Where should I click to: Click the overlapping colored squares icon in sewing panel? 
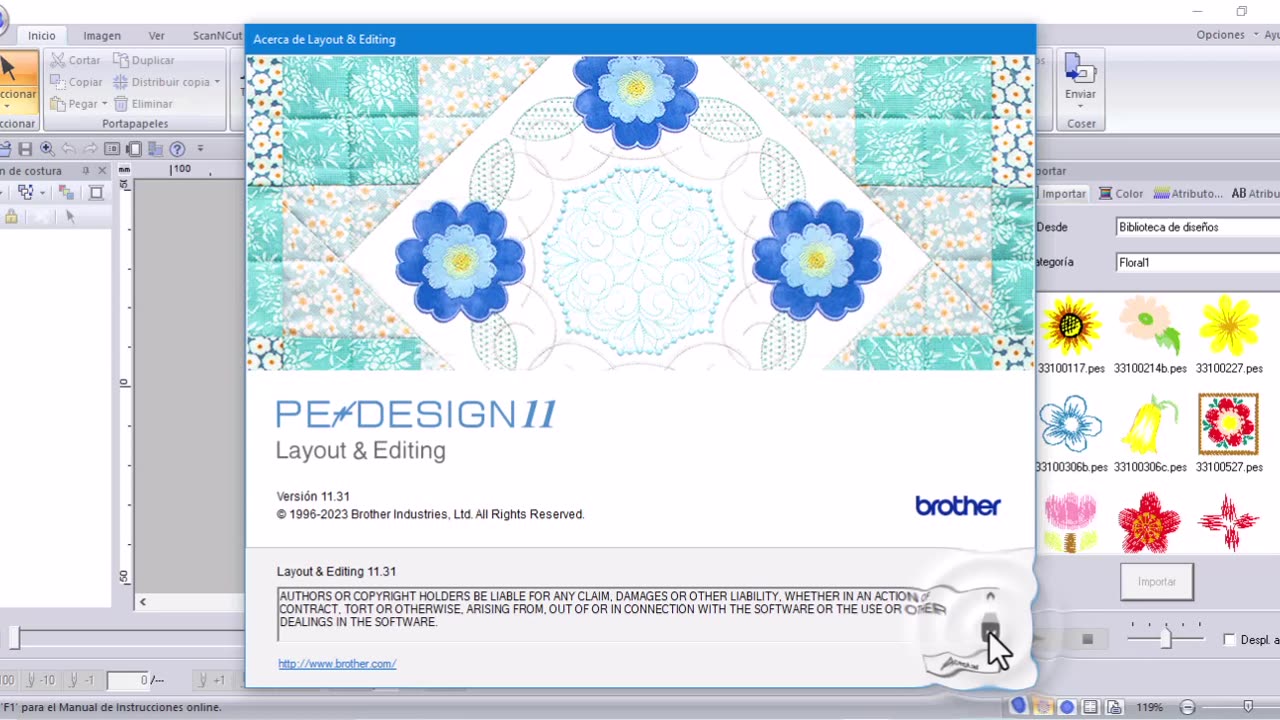(66, 192)
